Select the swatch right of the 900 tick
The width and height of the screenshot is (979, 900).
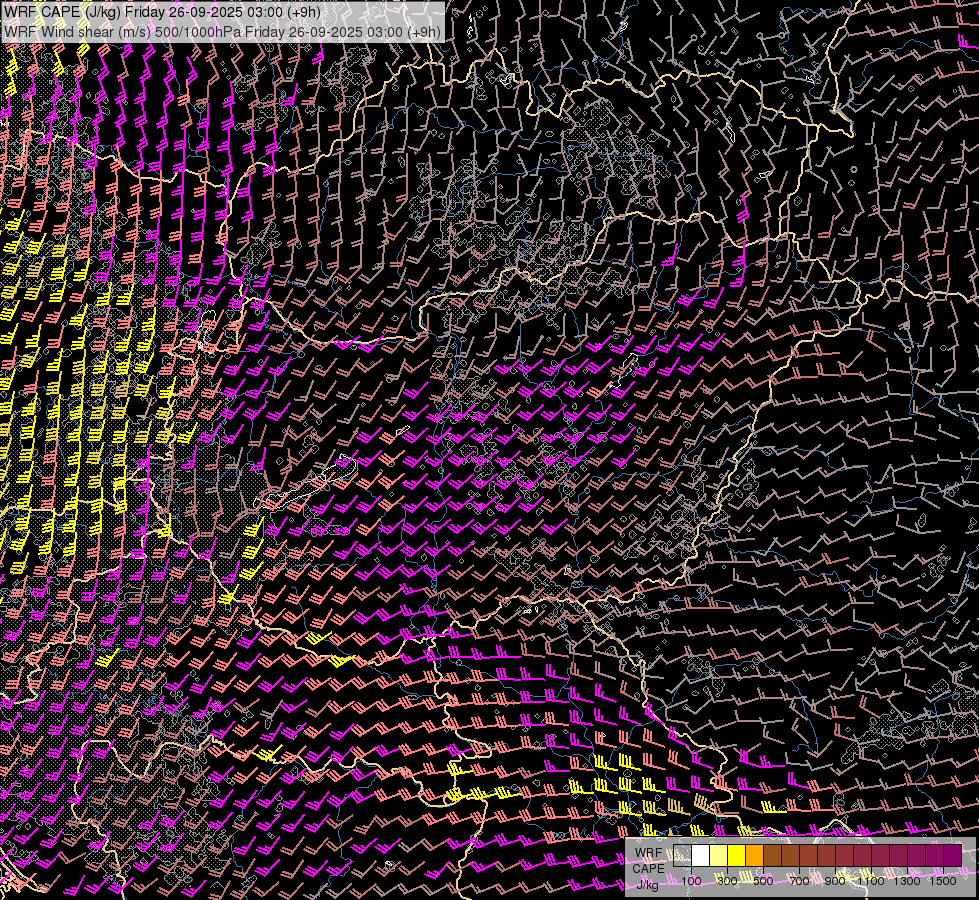click(x=845, y=855)
